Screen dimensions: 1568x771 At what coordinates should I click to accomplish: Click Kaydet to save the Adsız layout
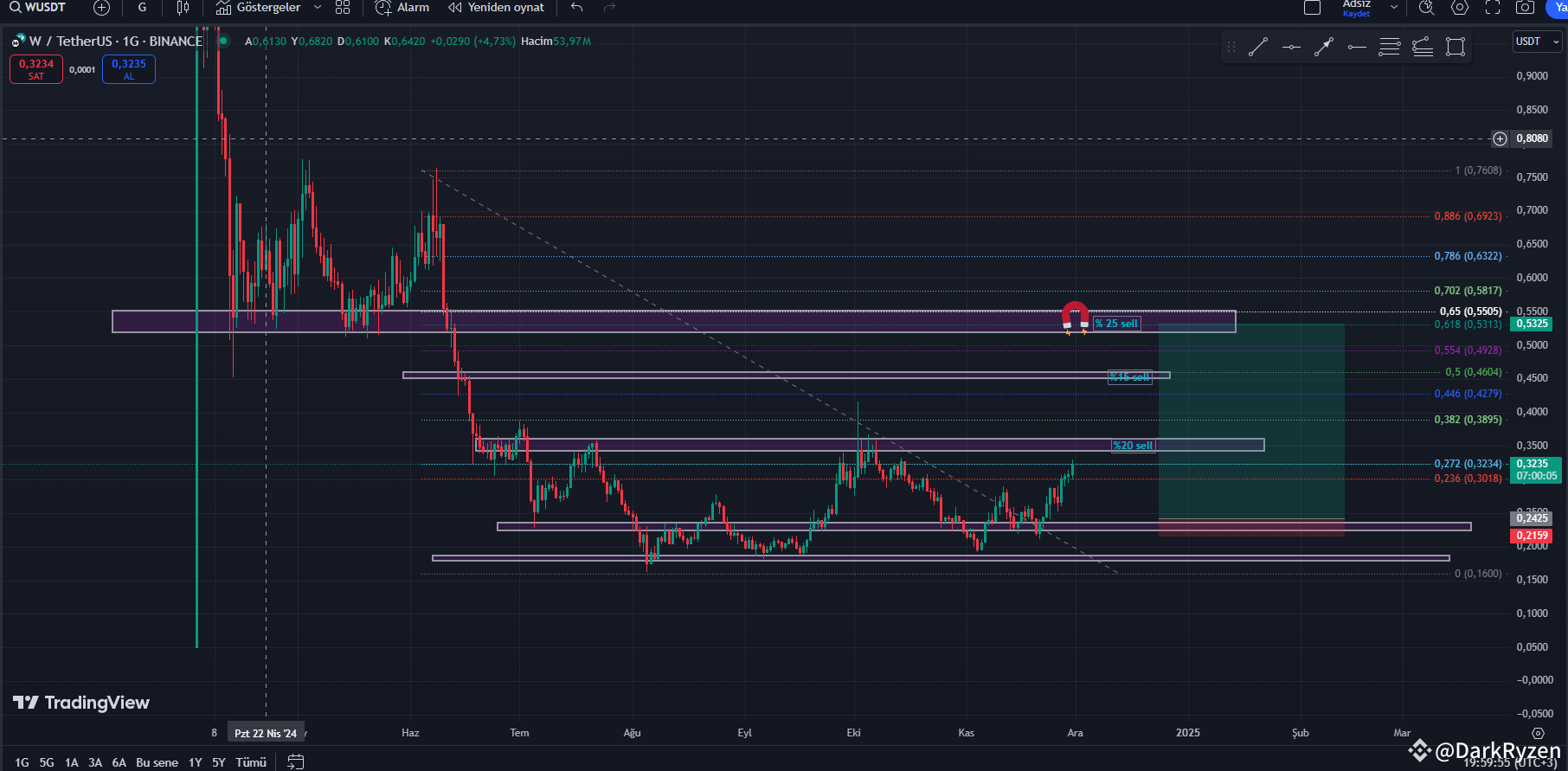pyautogui.click(x=1356, y=14)
